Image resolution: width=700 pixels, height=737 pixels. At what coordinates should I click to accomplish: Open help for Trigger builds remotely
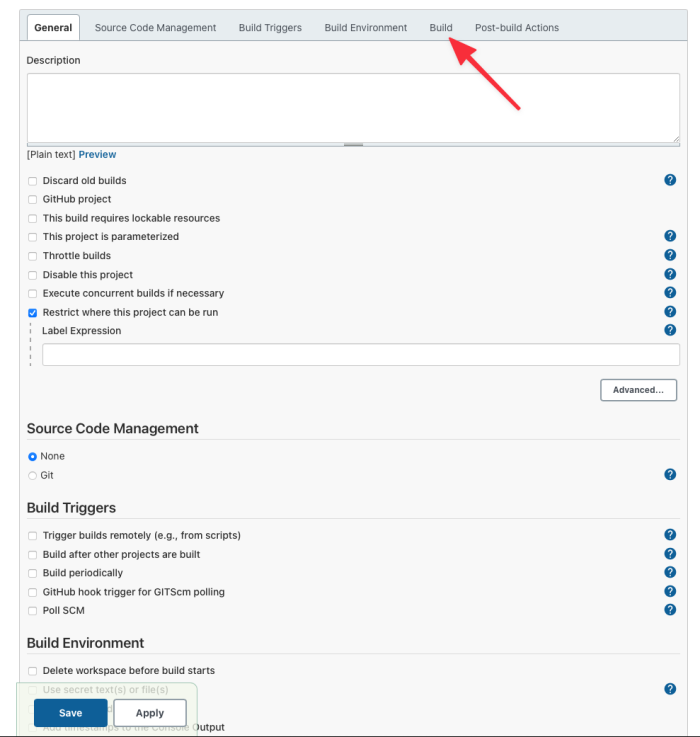point(670,535)
